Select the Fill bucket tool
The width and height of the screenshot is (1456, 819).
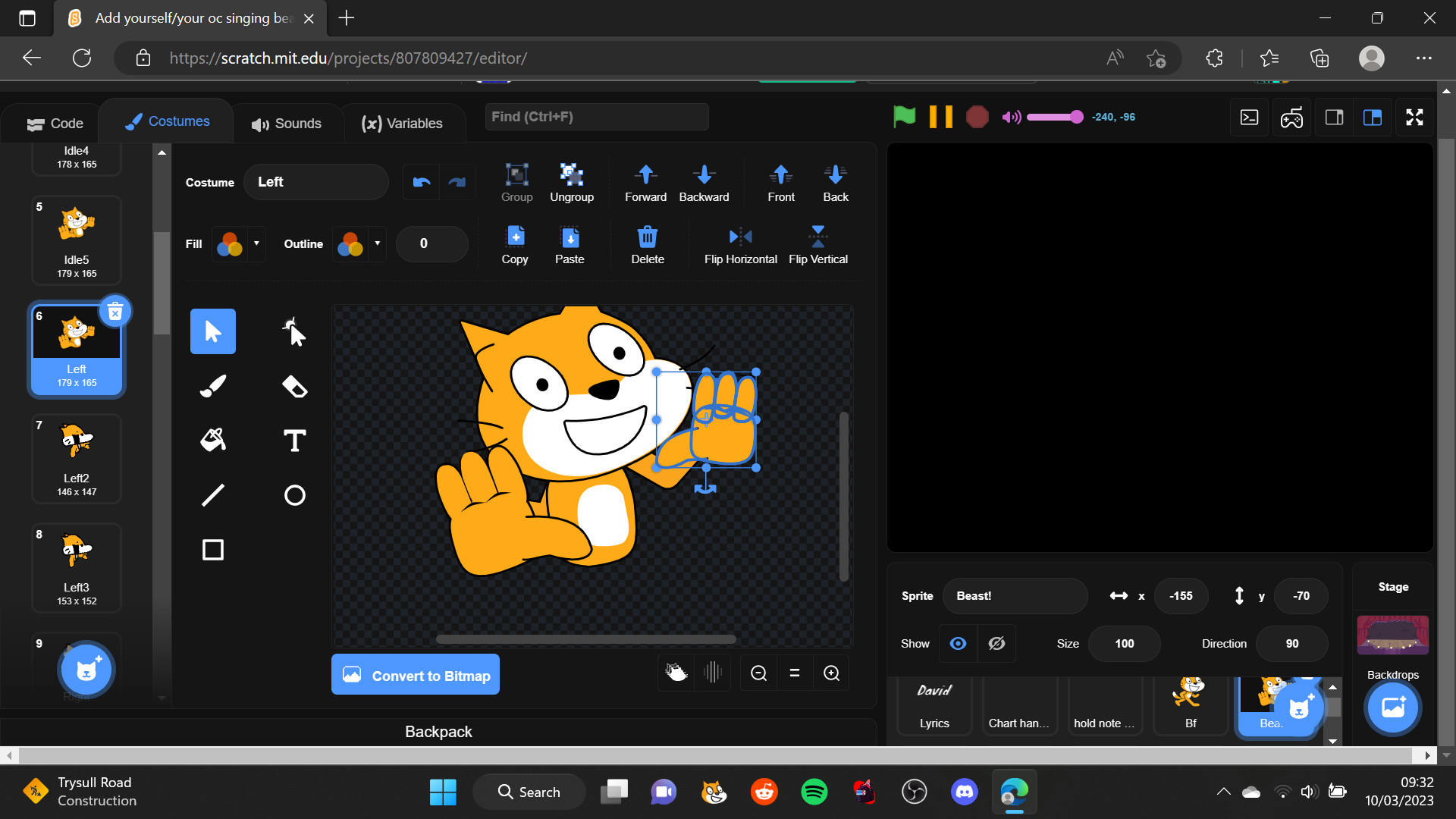tap(213, 440)
